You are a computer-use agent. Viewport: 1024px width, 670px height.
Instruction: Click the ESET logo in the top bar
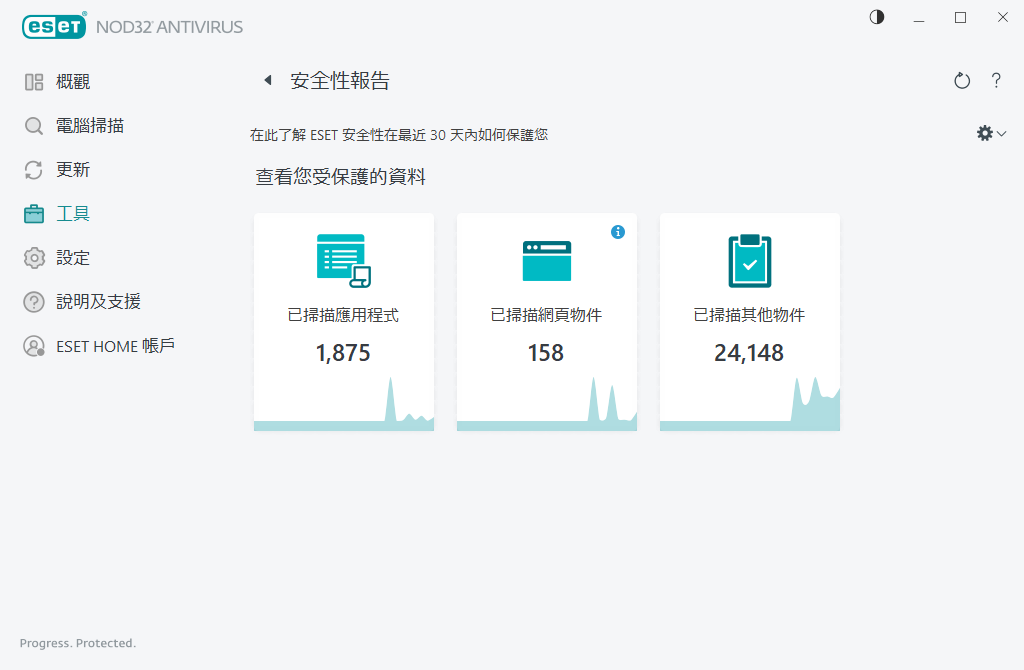pyautogui.click(x=54, y=26)
